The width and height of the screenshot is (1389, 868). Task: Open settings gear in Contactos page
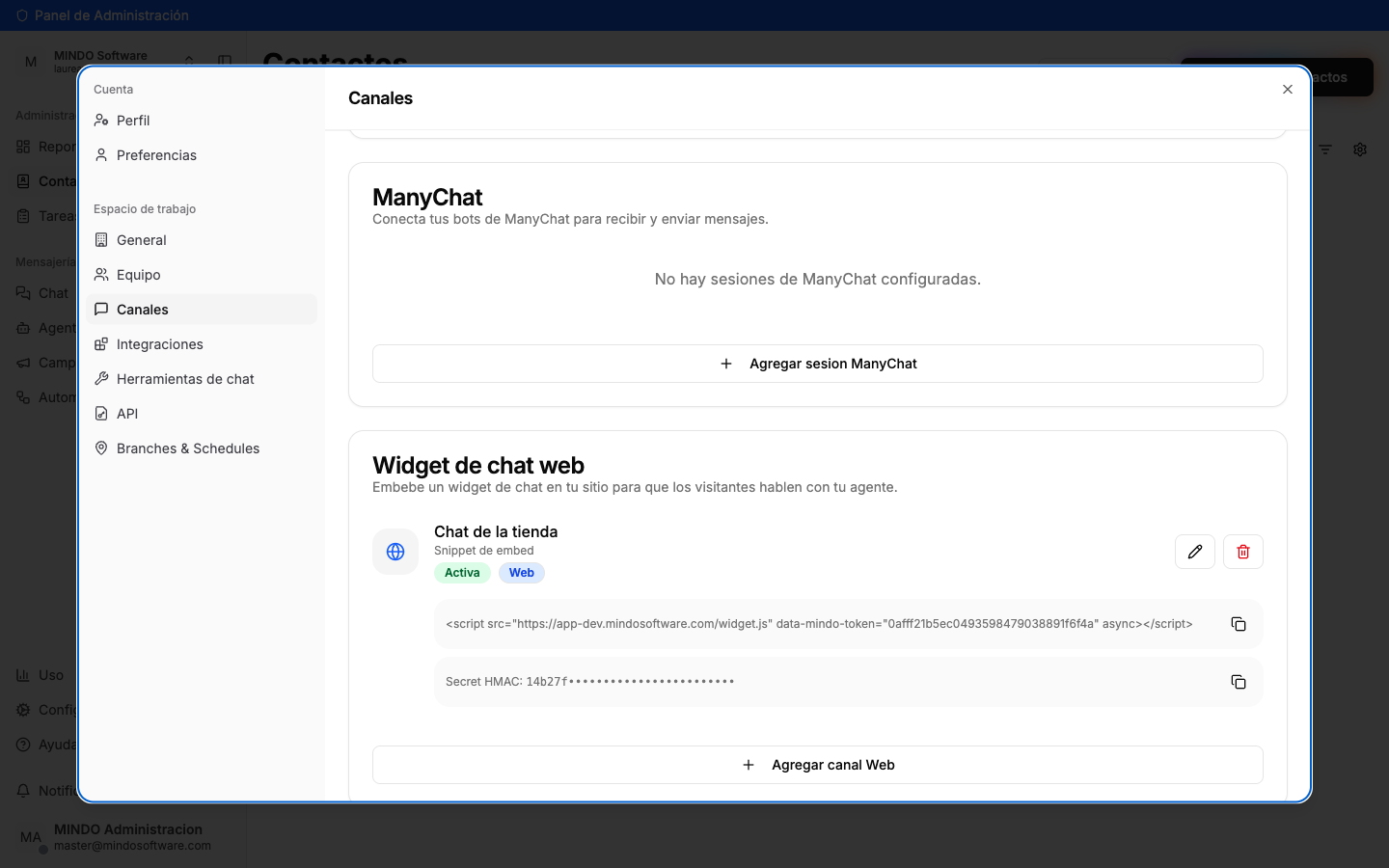coord(1360,149)
